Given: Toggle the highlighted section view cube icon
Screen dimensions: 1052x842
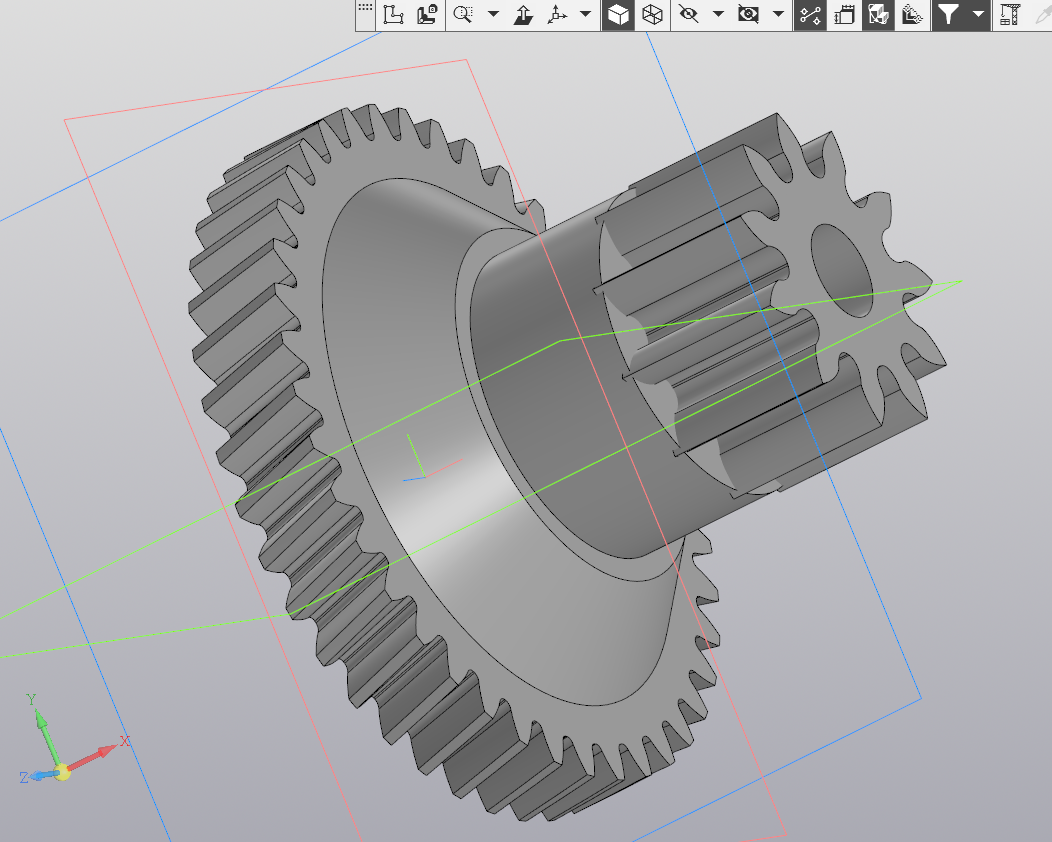Looking at the screenshot, I should [x=878, y=14].
